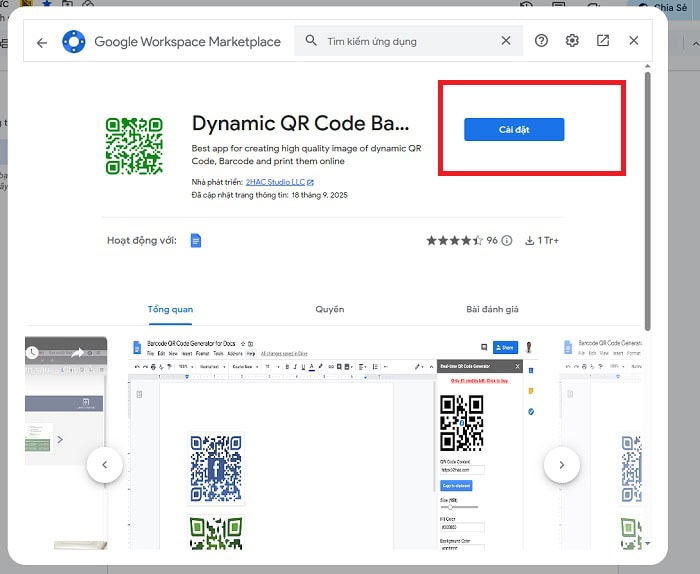Click the partially visible right screenshot
The image size is (700, 574).
click(601, 443)
